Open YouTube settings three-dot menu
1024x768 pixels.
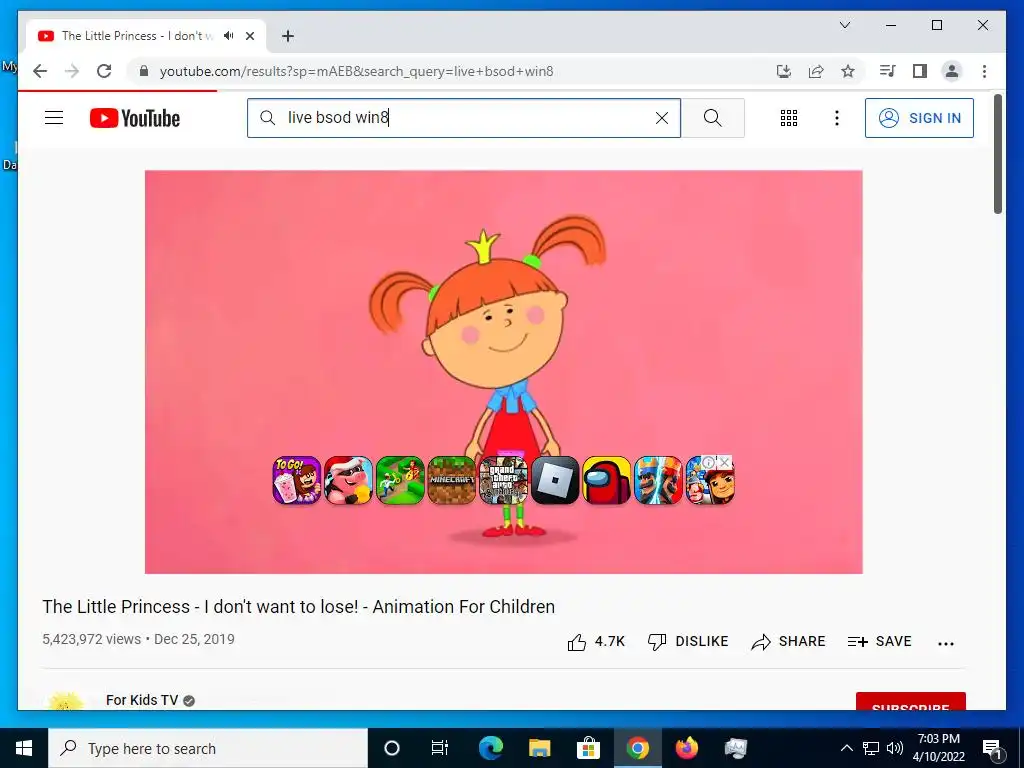coord(837,118)
